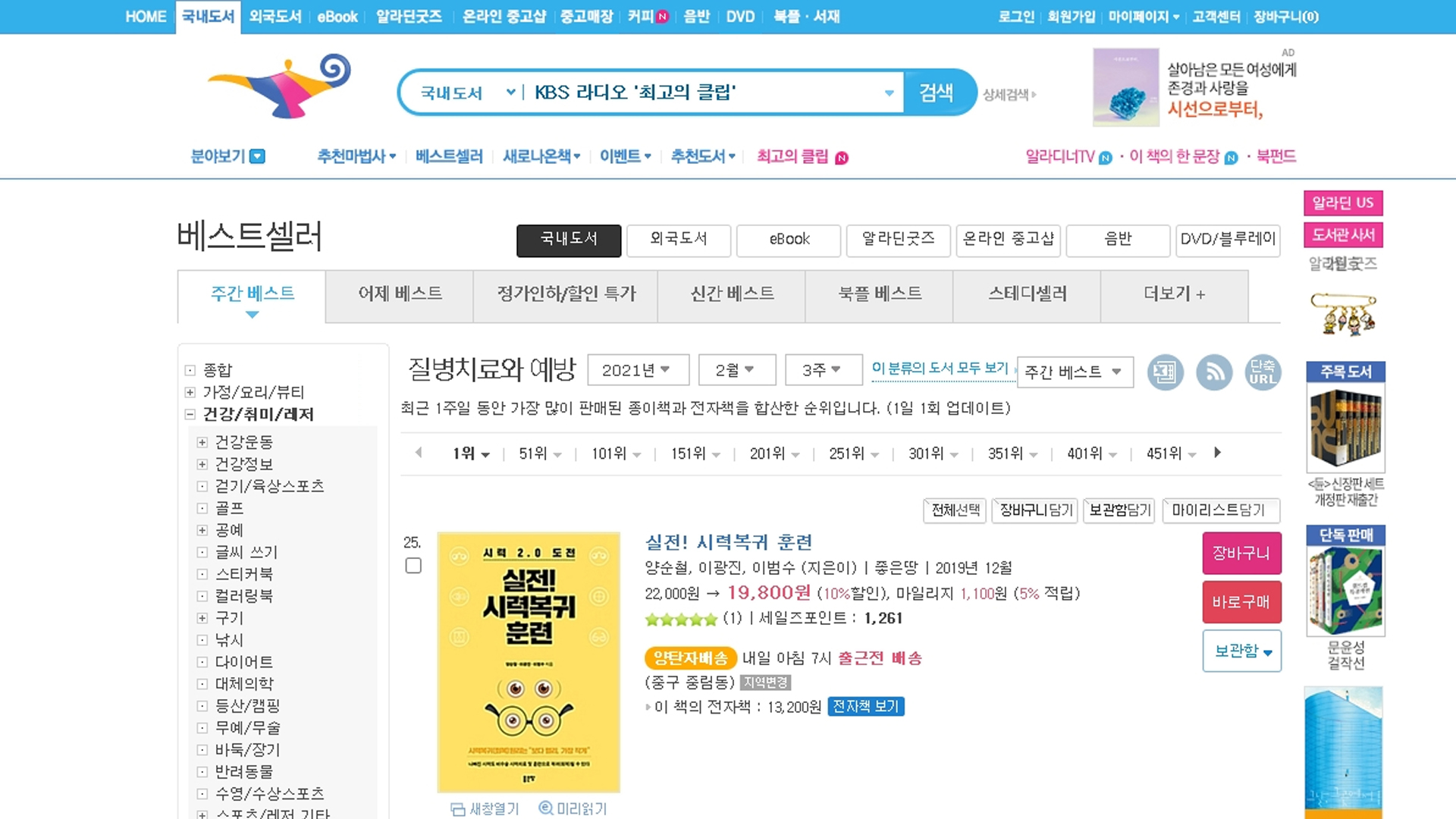
Task: Switch to the 어제 베스트 tab
Action: pyautogui.click(x=400, y=294)
